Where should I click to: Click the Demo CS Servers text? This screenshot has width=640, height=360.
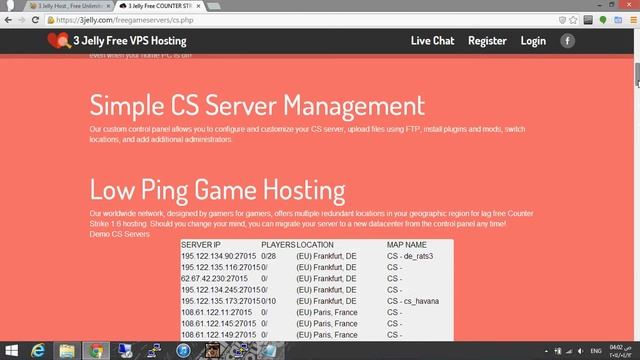[120, 234]
